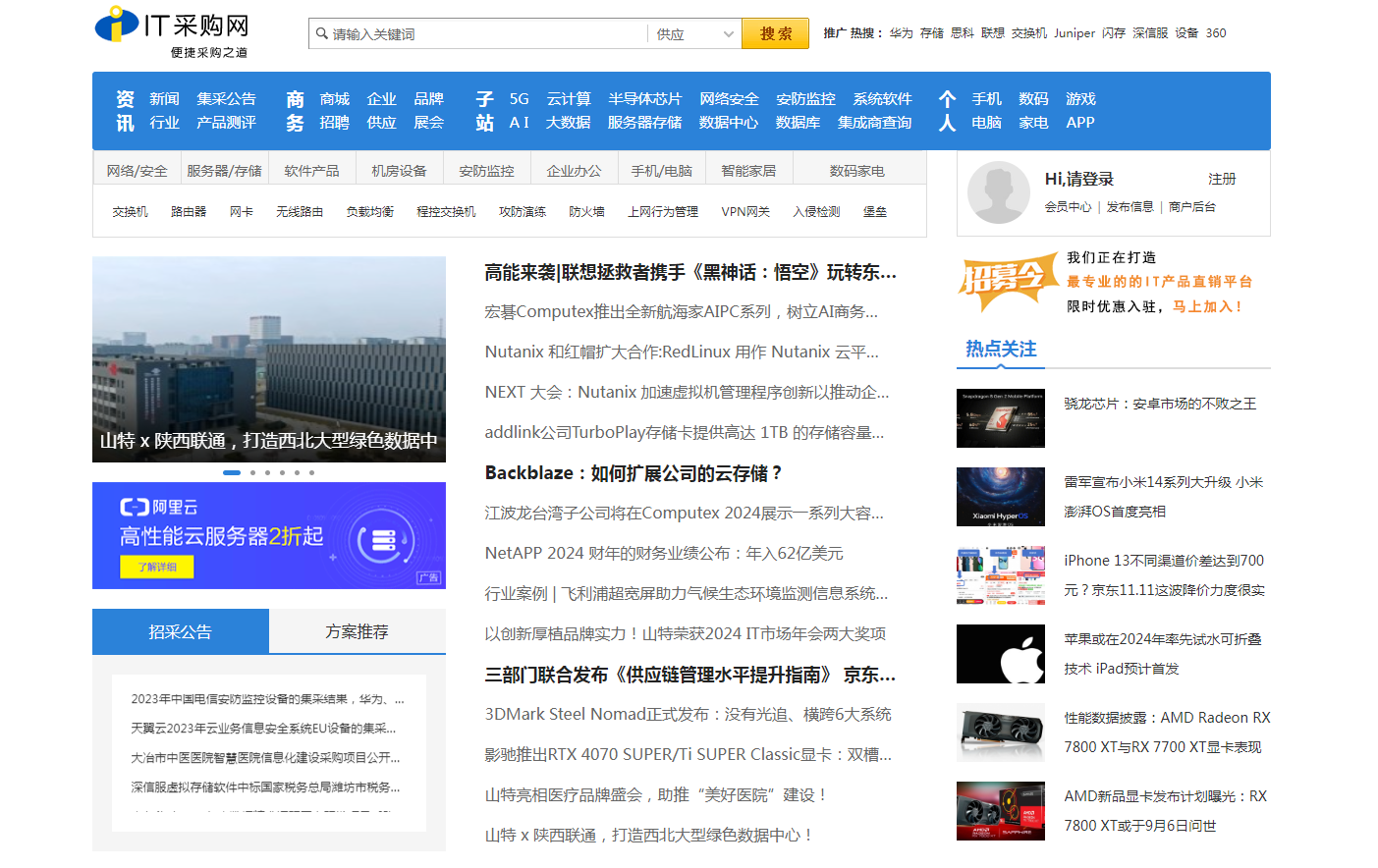The image size is (1378, 868).
Task: Open 新闻 in the blue navigation bar
Action: pyautogui.click(x=164, y=98)
